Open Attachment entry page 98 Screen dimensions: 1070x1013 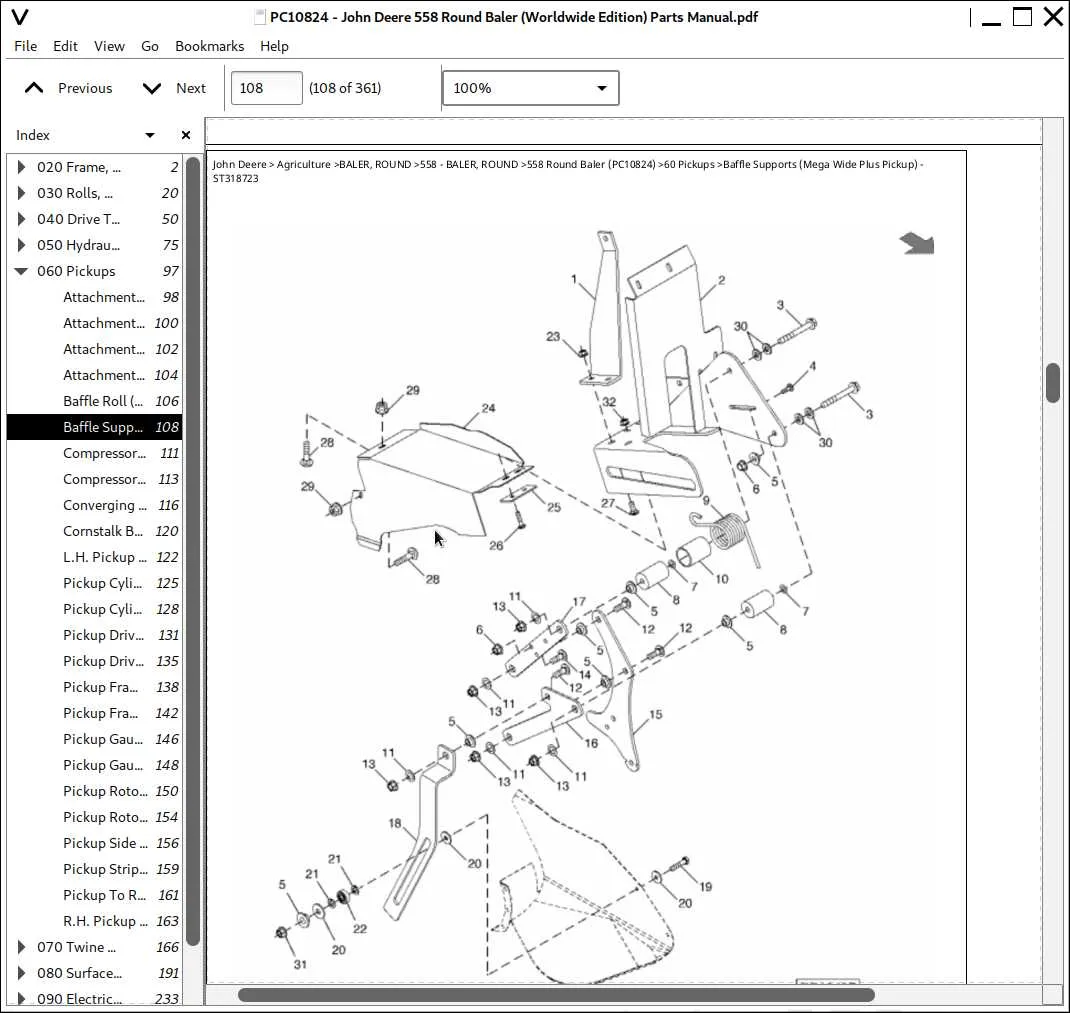pyautogui.click(x=94, y=297)
